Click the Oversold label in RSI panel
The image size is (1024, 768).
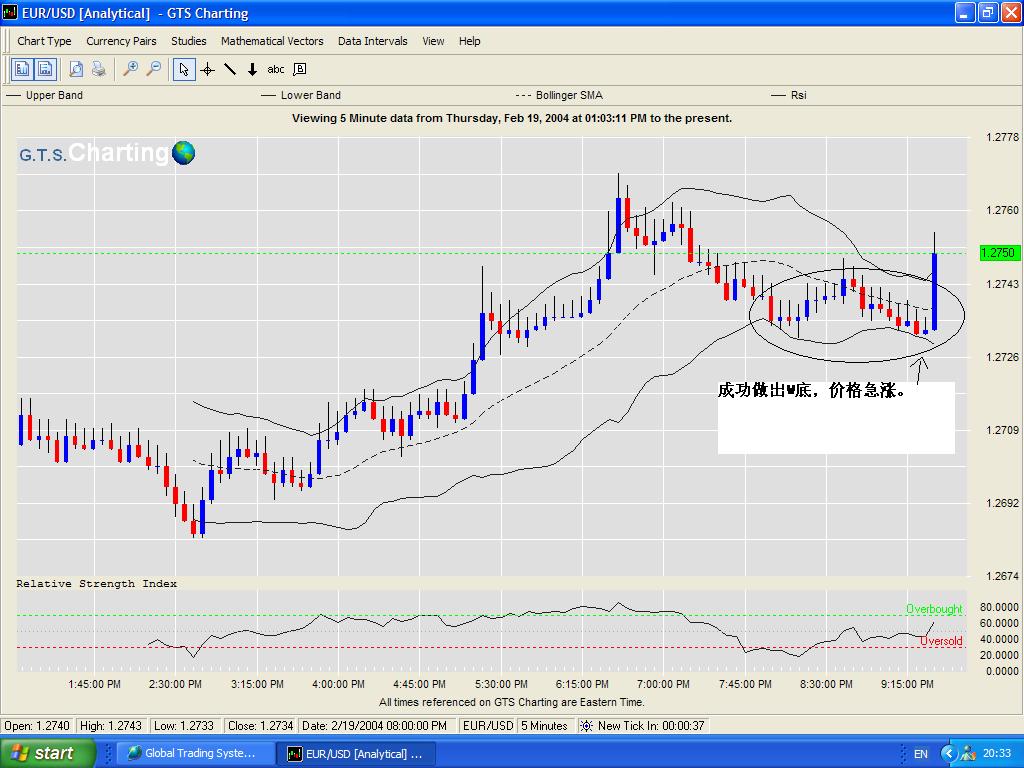click(941, 641)
